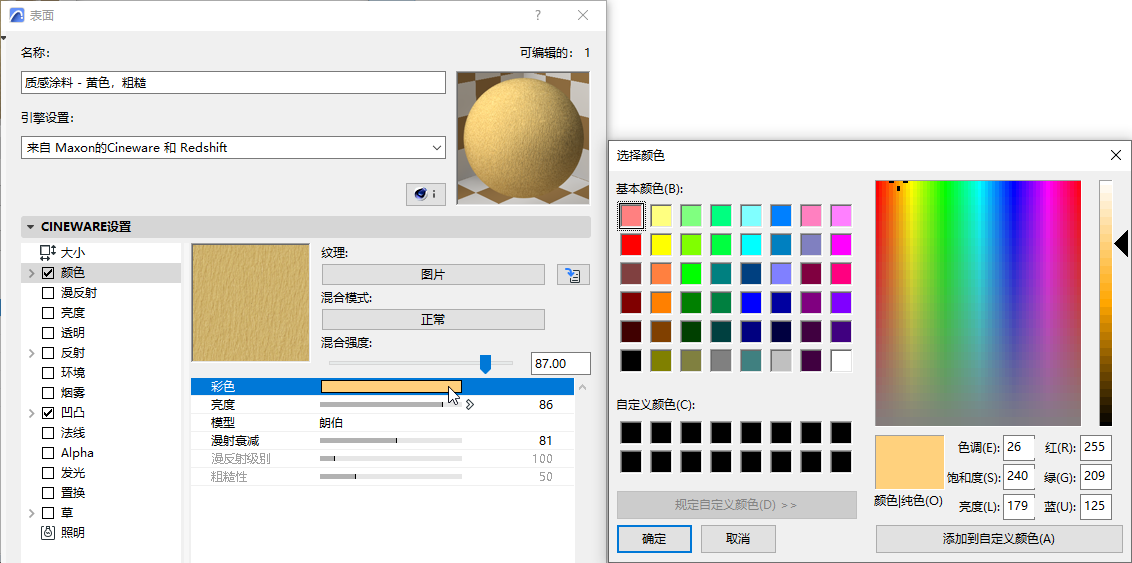Enable the Alpha checkbox

(x=48, y=453)
